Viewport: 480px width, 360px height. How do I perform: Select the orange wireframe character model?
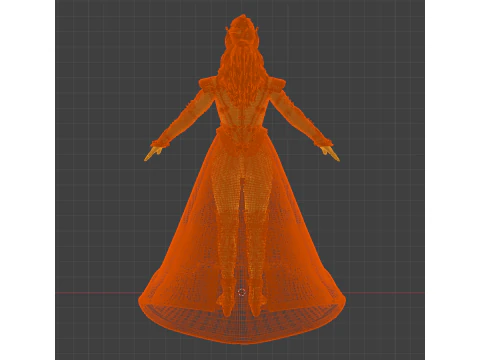pos(242,180)
